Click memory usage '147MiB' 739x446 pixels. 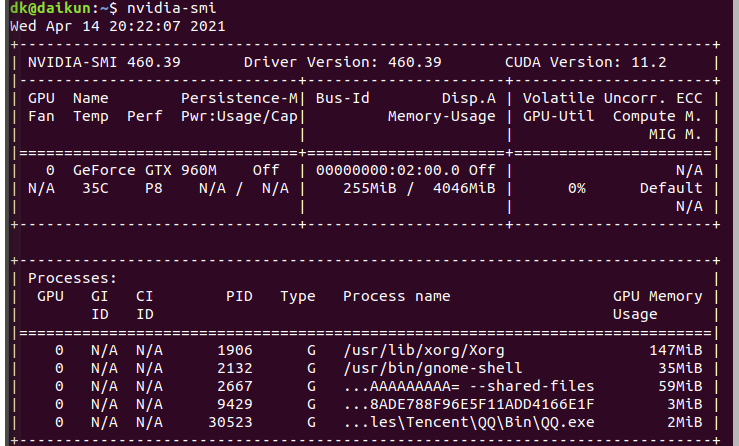pos(676,350)
